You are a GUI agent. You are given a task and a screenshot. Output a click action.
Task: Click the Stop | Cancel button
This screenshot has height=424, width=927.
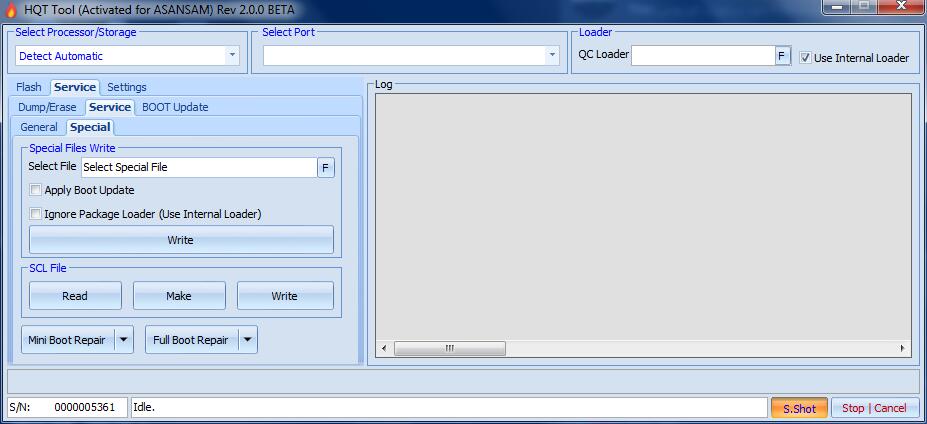[x=874, y=408]
